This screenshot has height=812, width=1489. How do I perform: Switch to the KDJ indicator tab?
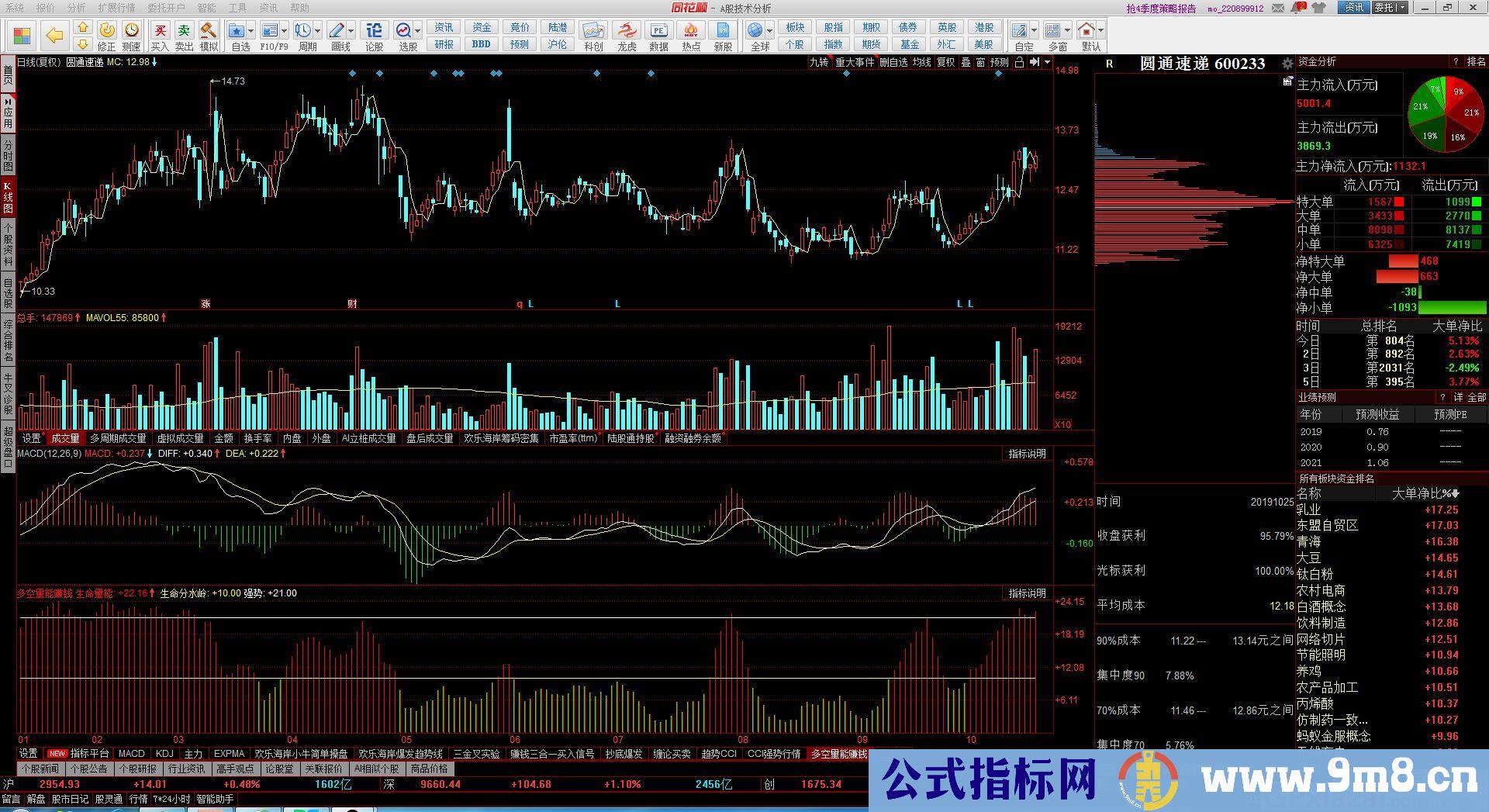tap(164, 753)
